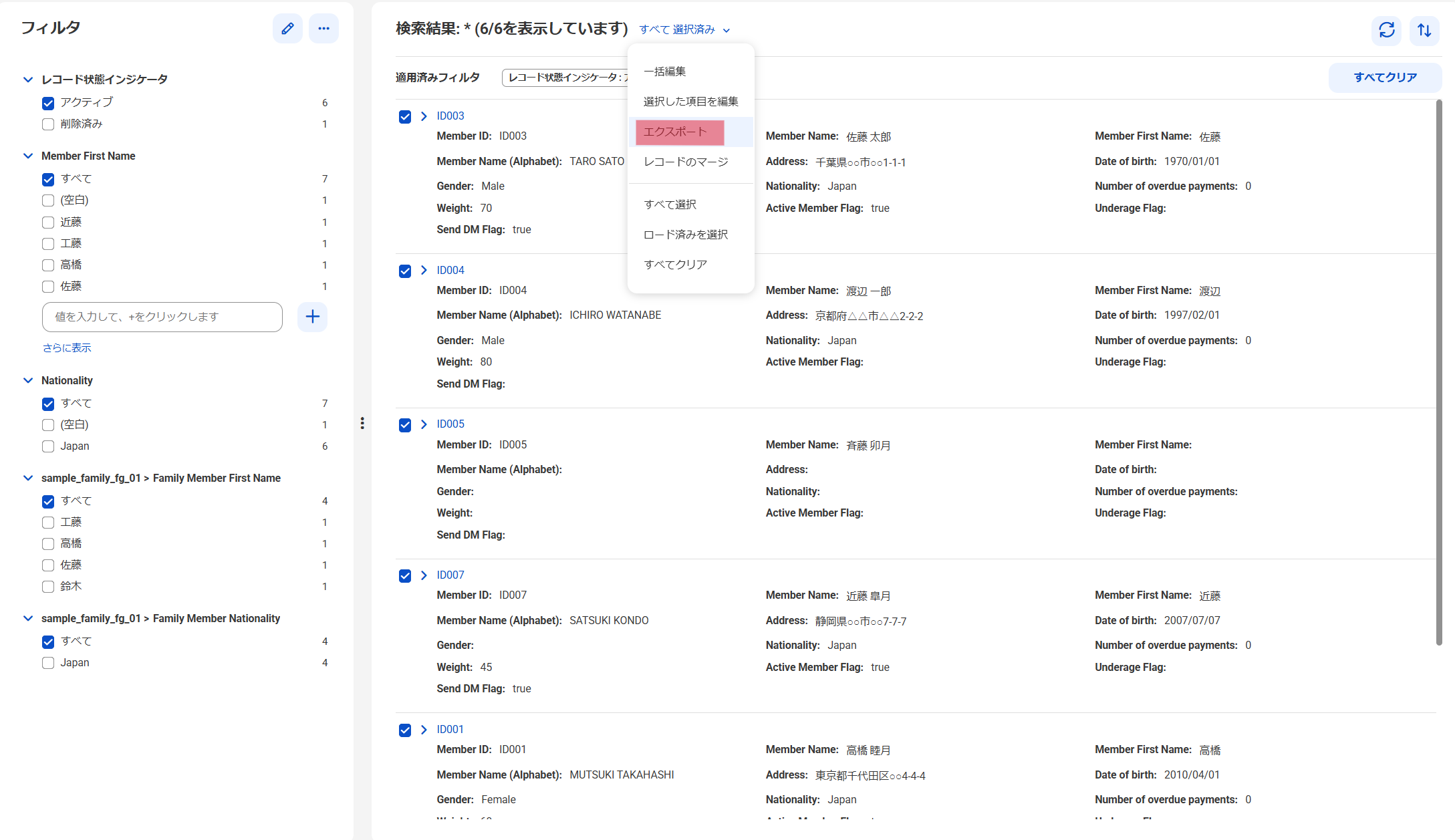The image size is (1455, 840).
Task: Check the 削除済み filter checkbox
Action: 48,124
